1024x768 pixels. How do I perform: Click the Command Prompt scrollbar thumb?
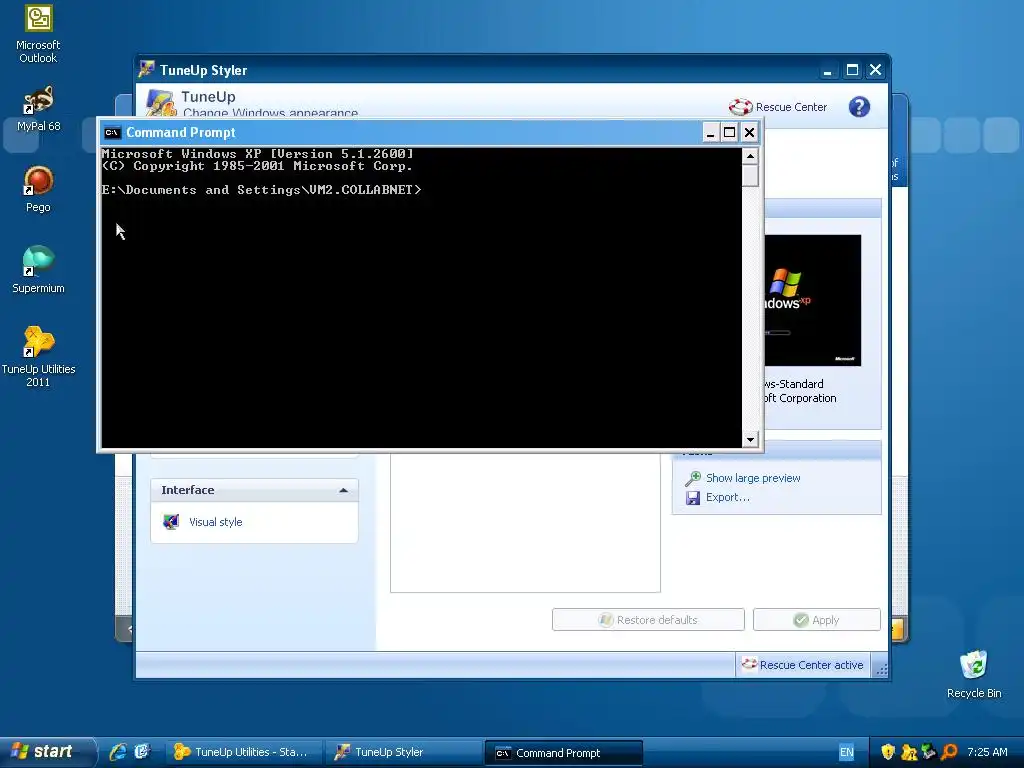[x=750, y=176]
